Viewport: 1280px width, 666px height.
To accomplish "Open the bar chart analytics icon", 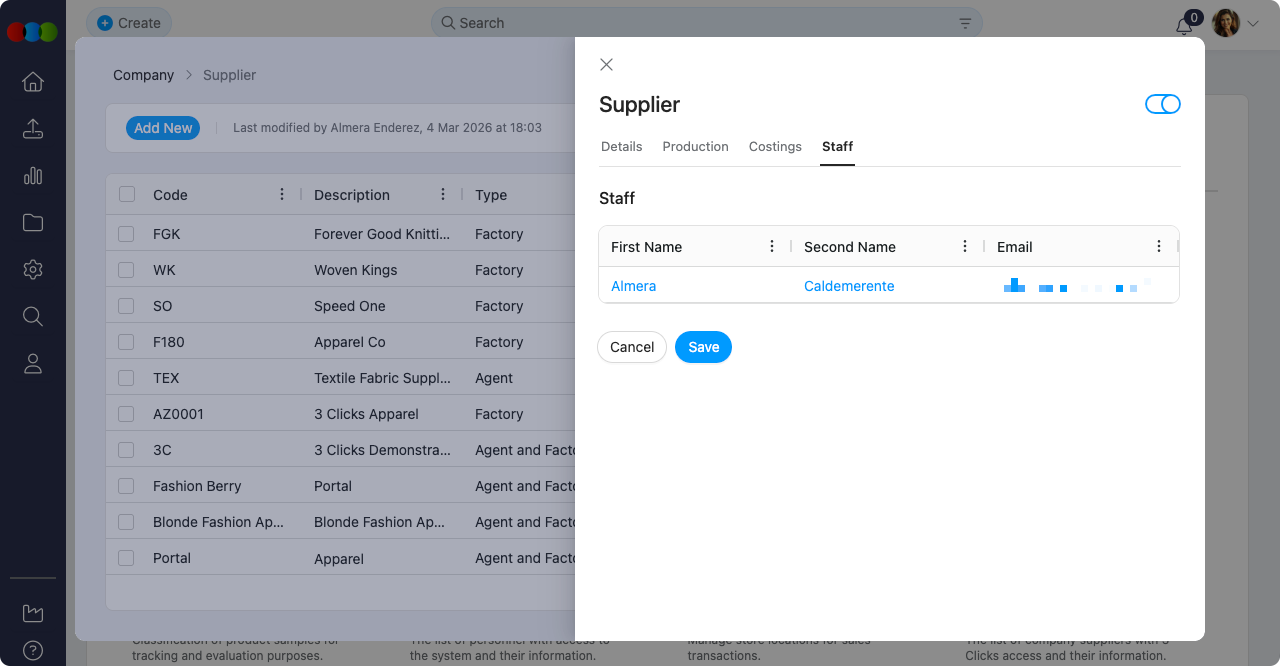I will click(33, 176).
